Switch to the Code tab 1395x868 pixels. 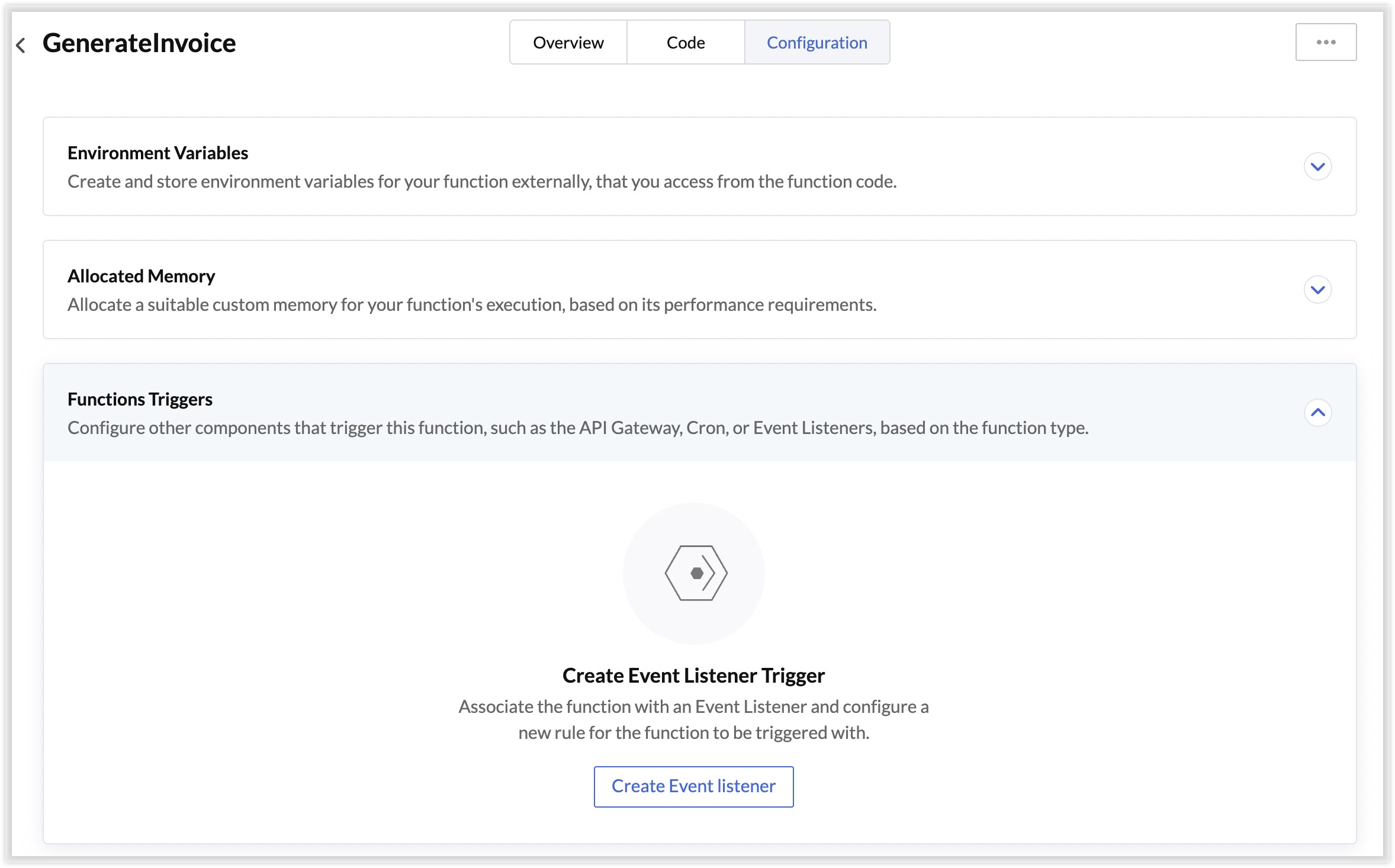pos(686,43)
